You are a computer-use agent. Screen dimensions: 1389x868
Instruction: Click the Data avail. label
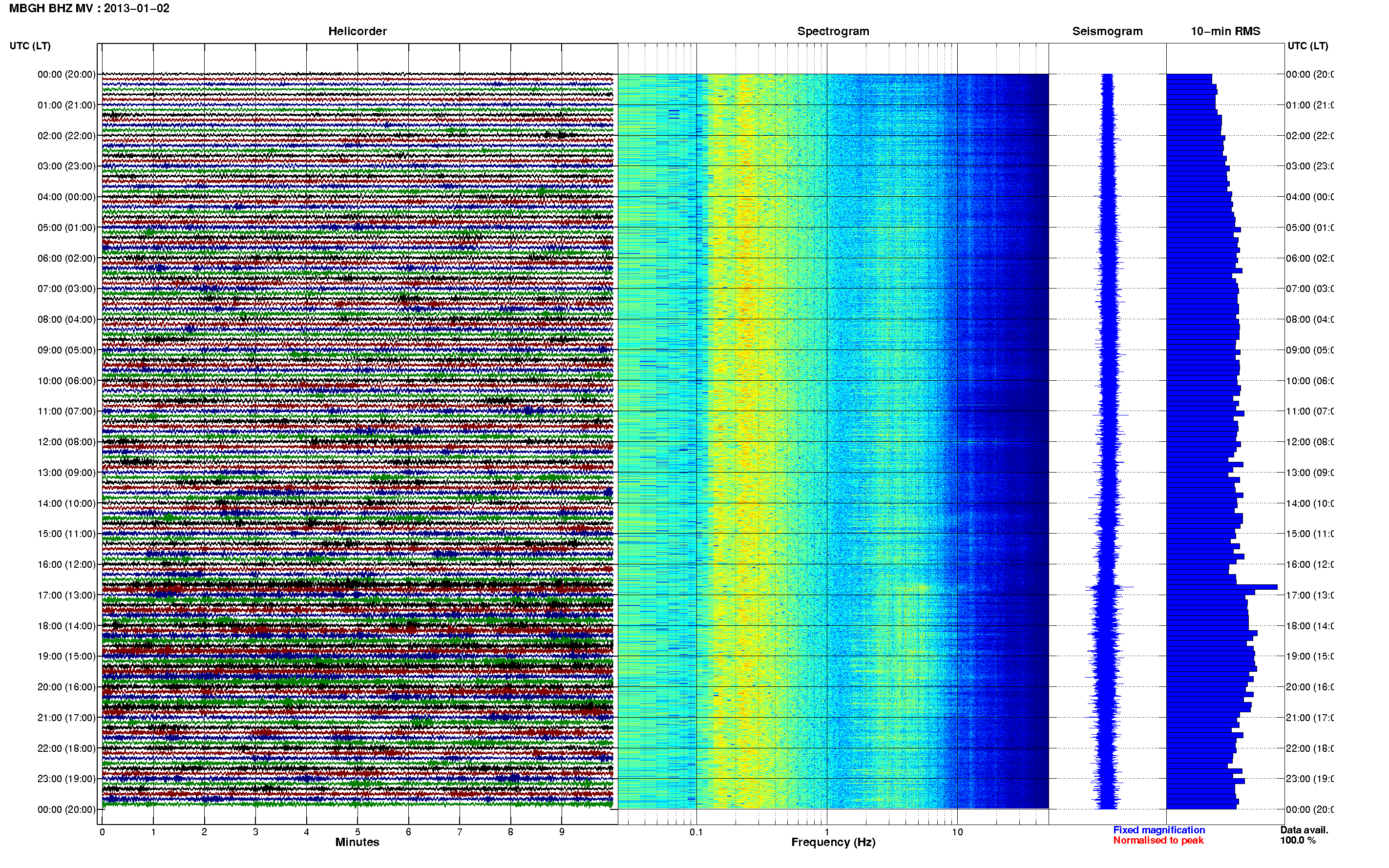coord(1304,830)
